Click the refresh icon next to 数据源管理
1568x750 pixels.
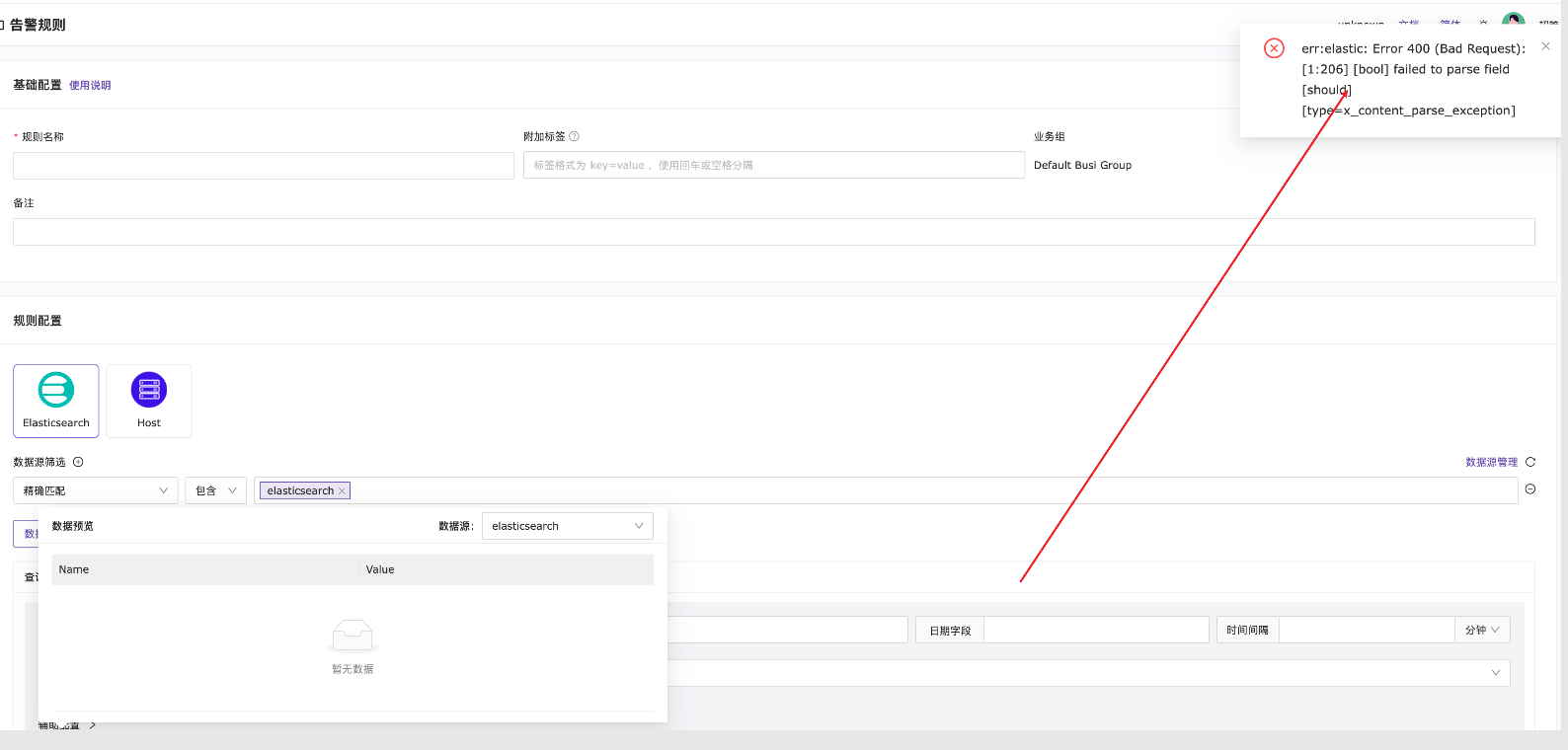pyautogui.click(x=1530, y=462)
